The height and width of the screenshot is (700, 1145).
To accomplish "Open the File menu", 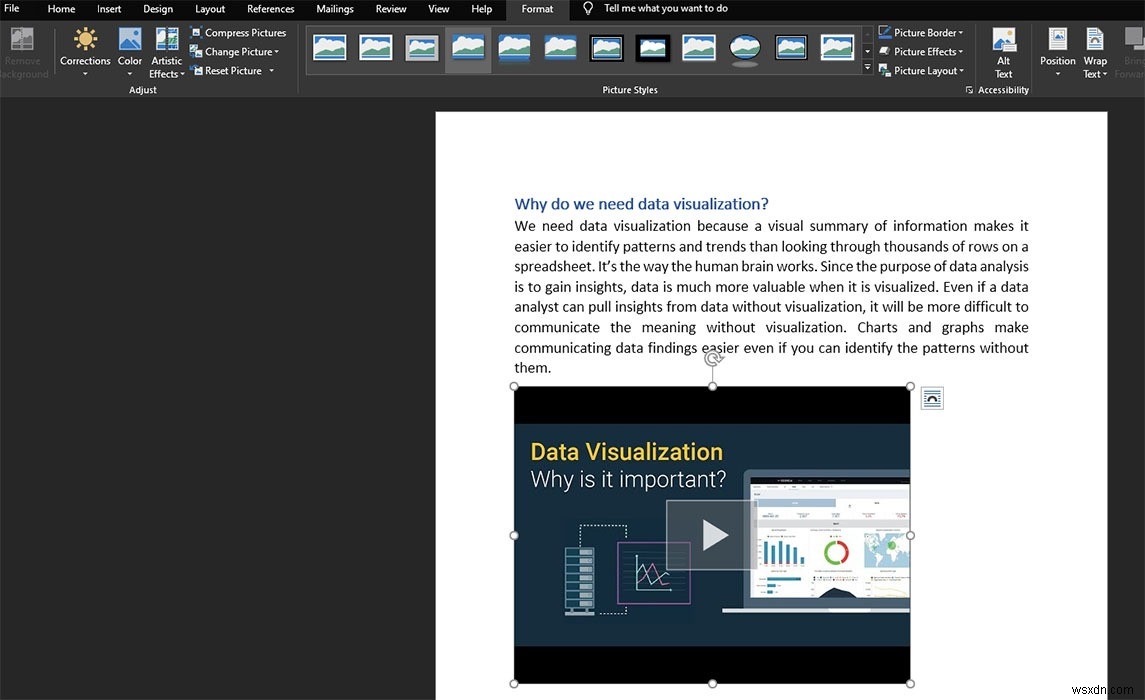I will tap(12, 9).
